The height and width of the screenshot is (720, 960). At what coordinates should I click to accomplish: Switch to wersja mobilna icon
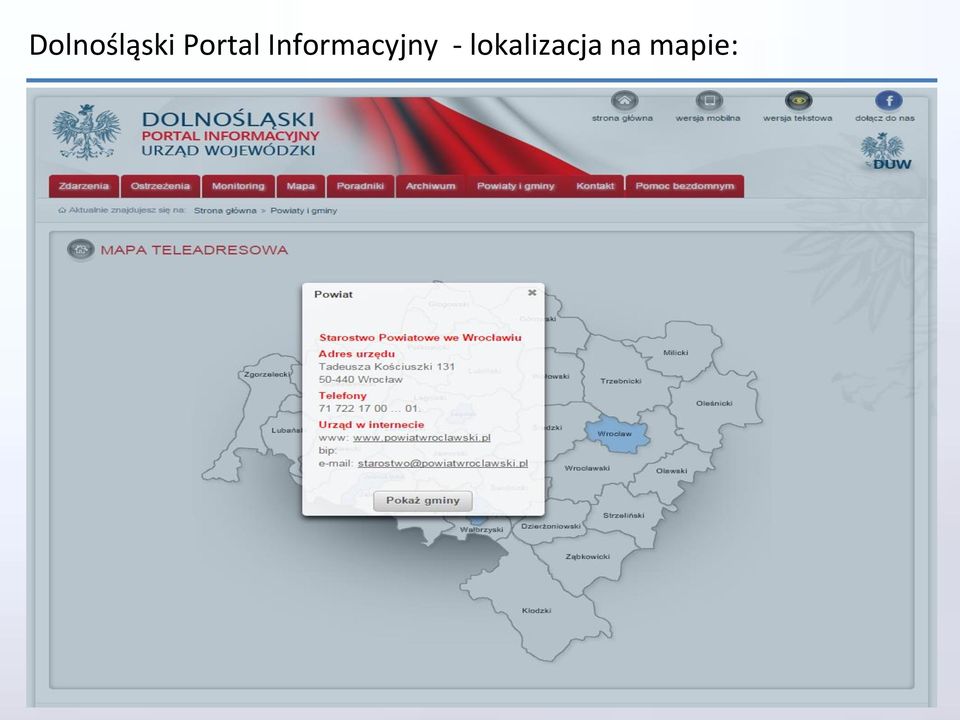709,100
